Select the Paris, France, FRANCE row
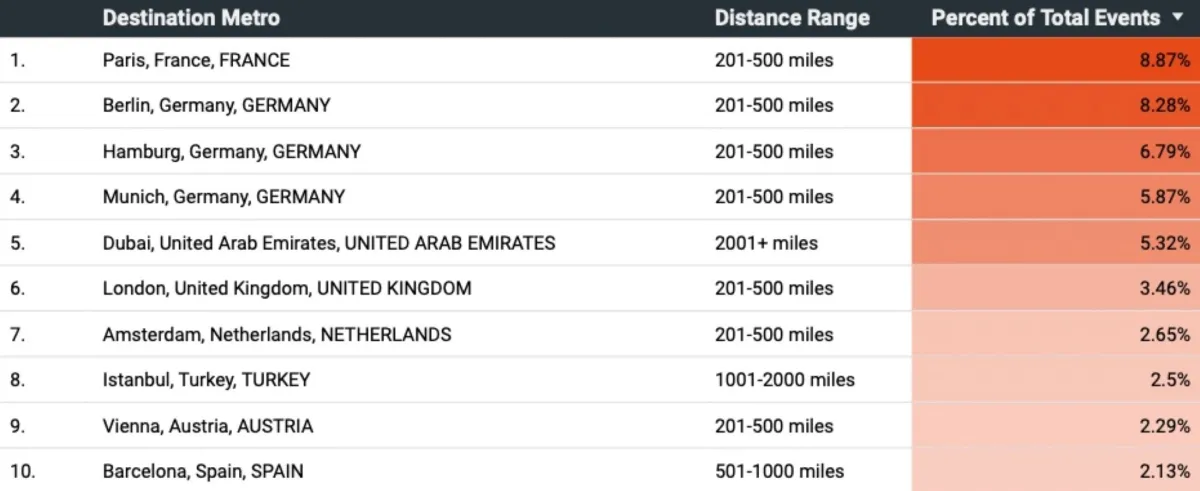The height and width of the screenshot is (491, 1200). (196, 60)
